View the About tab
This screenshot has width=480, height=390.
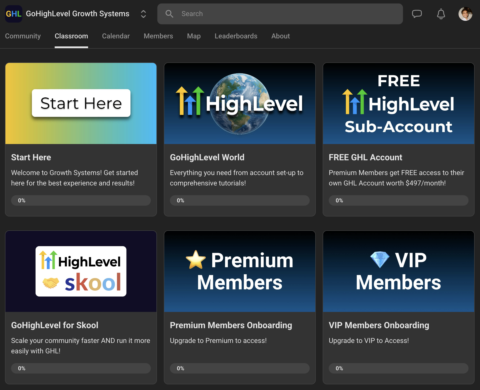pos(280,36)
